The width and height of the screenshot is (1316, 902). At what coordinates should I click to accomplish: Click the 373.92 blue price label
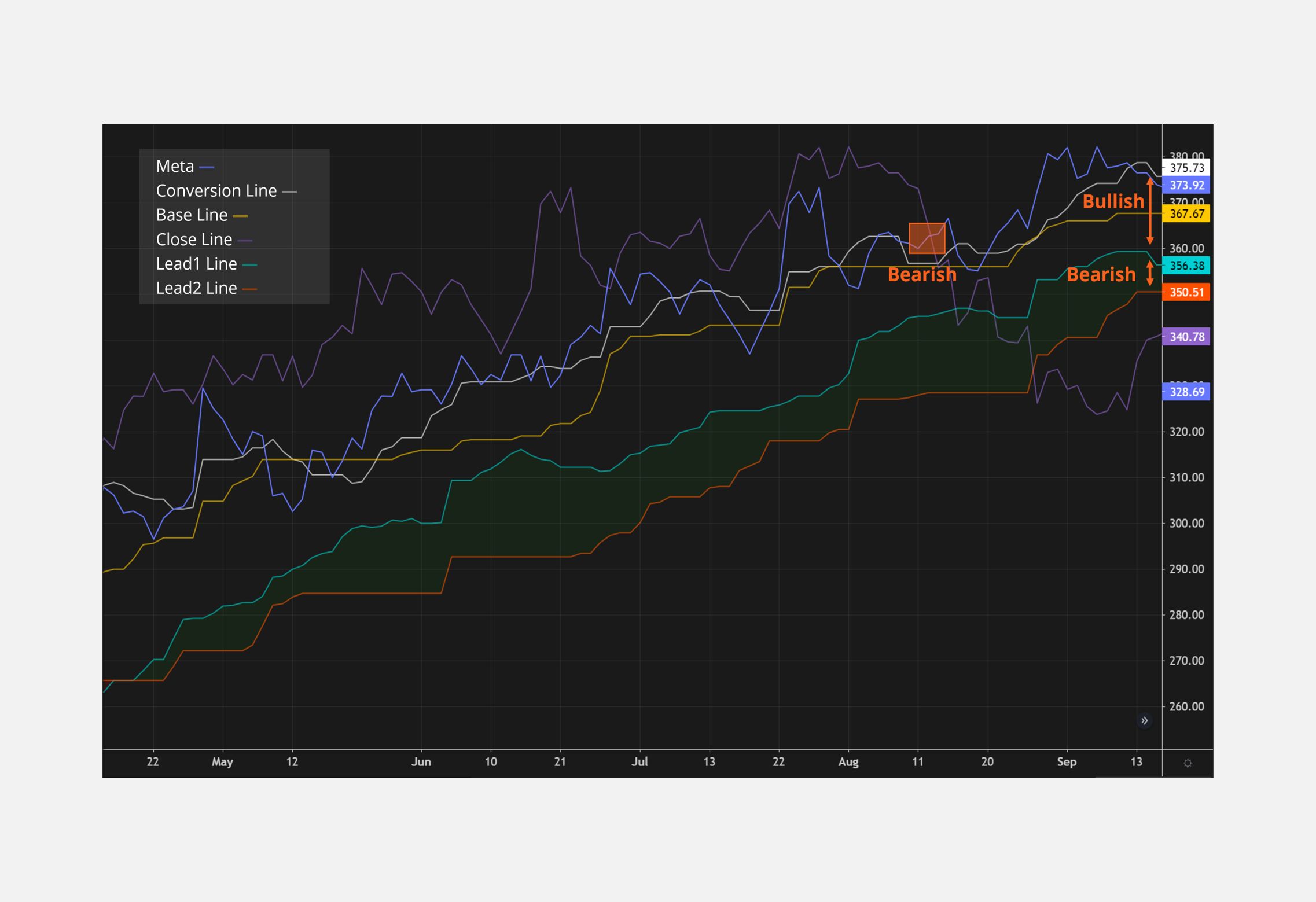[1186, 186]
